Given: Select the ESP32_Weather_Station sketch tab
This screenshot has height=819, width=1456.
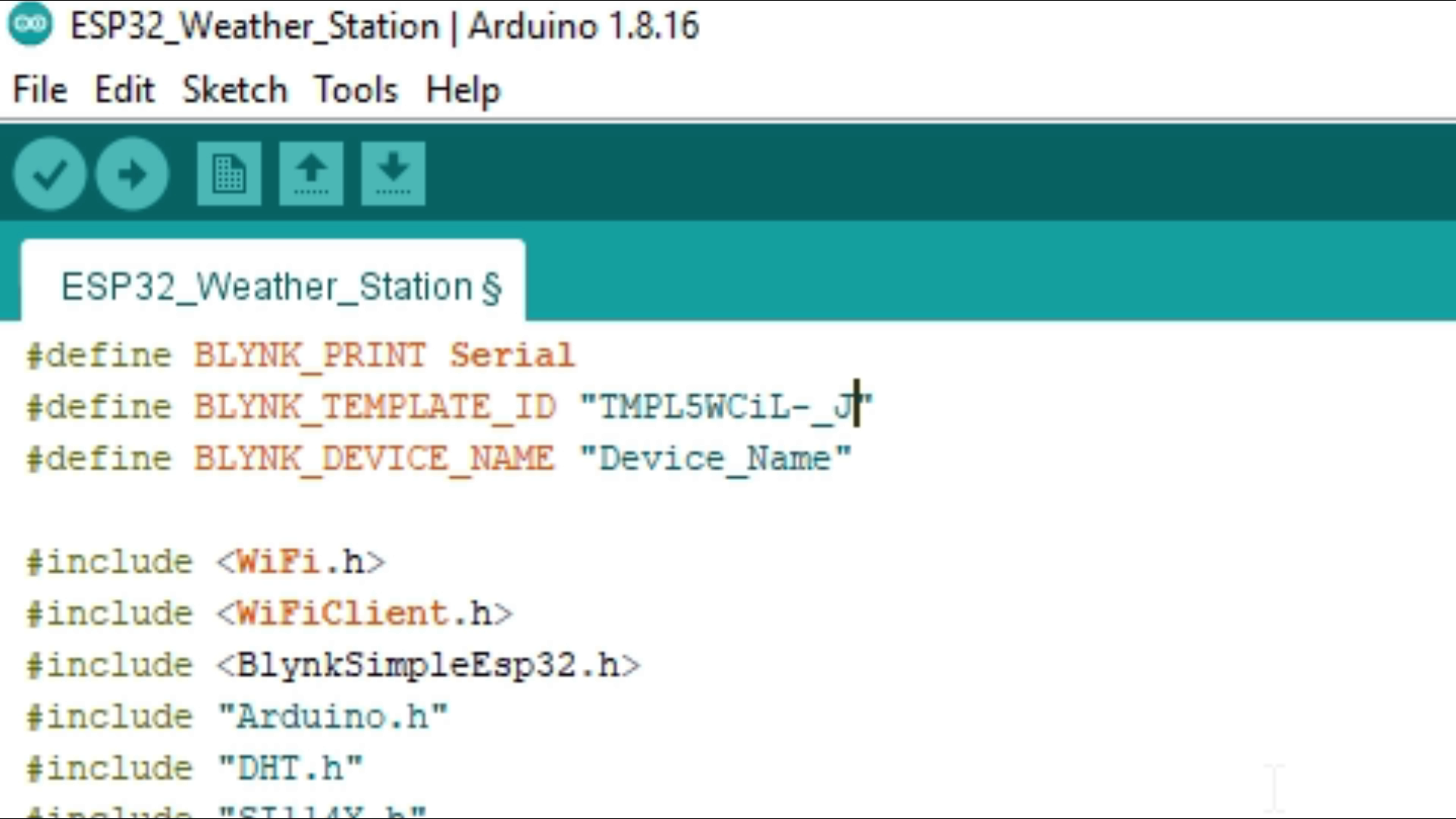Looking at the screenshot, I should [273, 281].
